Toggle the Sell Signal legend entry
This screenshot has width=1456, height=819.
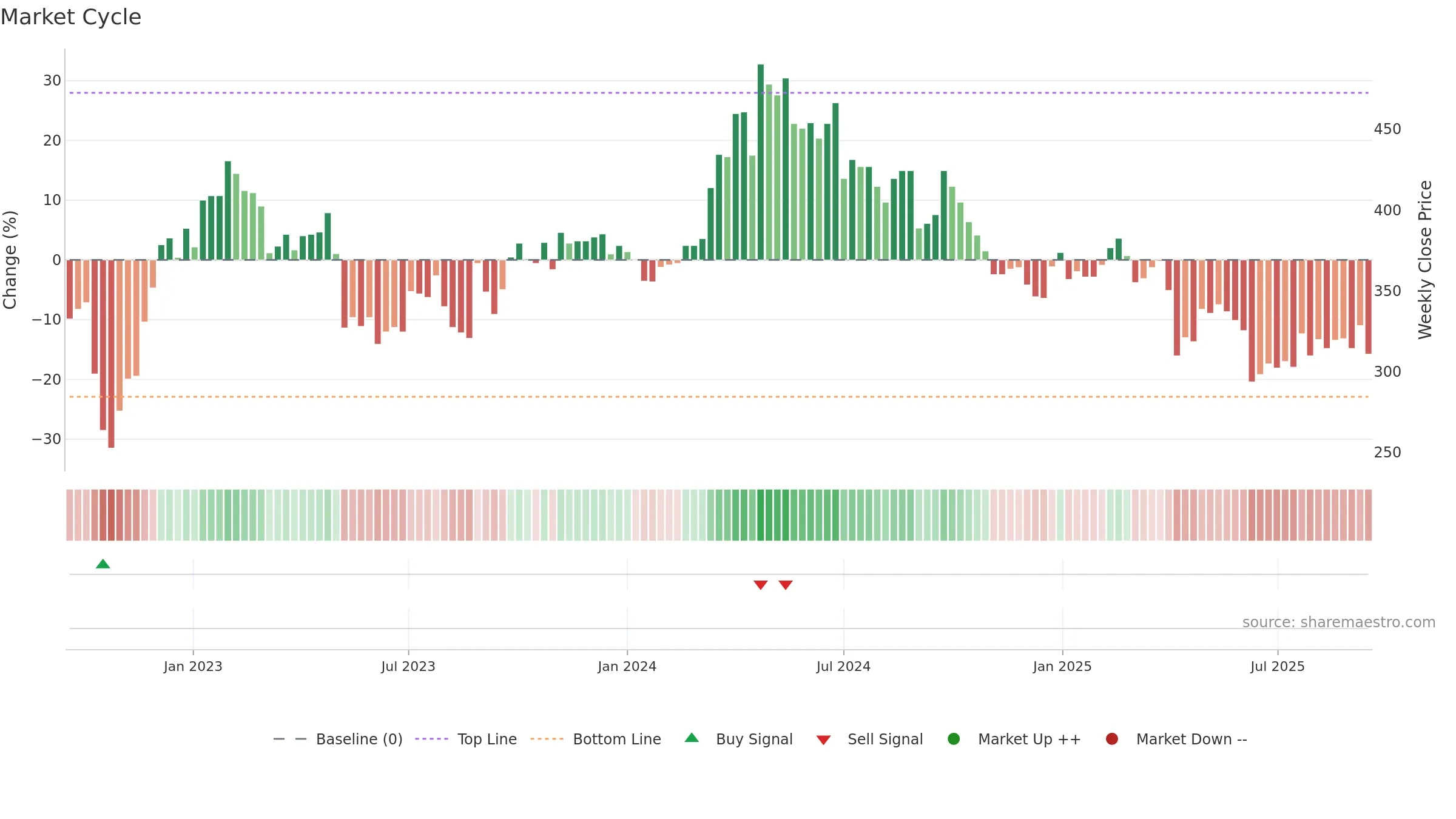point(869,739)
